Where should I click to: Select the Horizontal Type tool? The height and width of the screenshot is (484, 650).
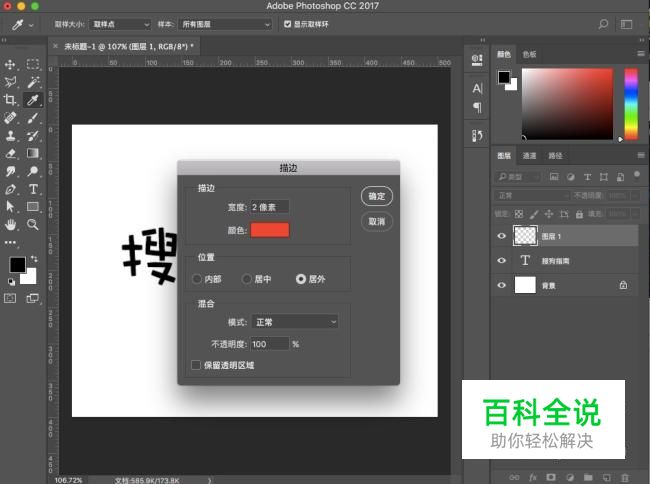click(33, 189)
